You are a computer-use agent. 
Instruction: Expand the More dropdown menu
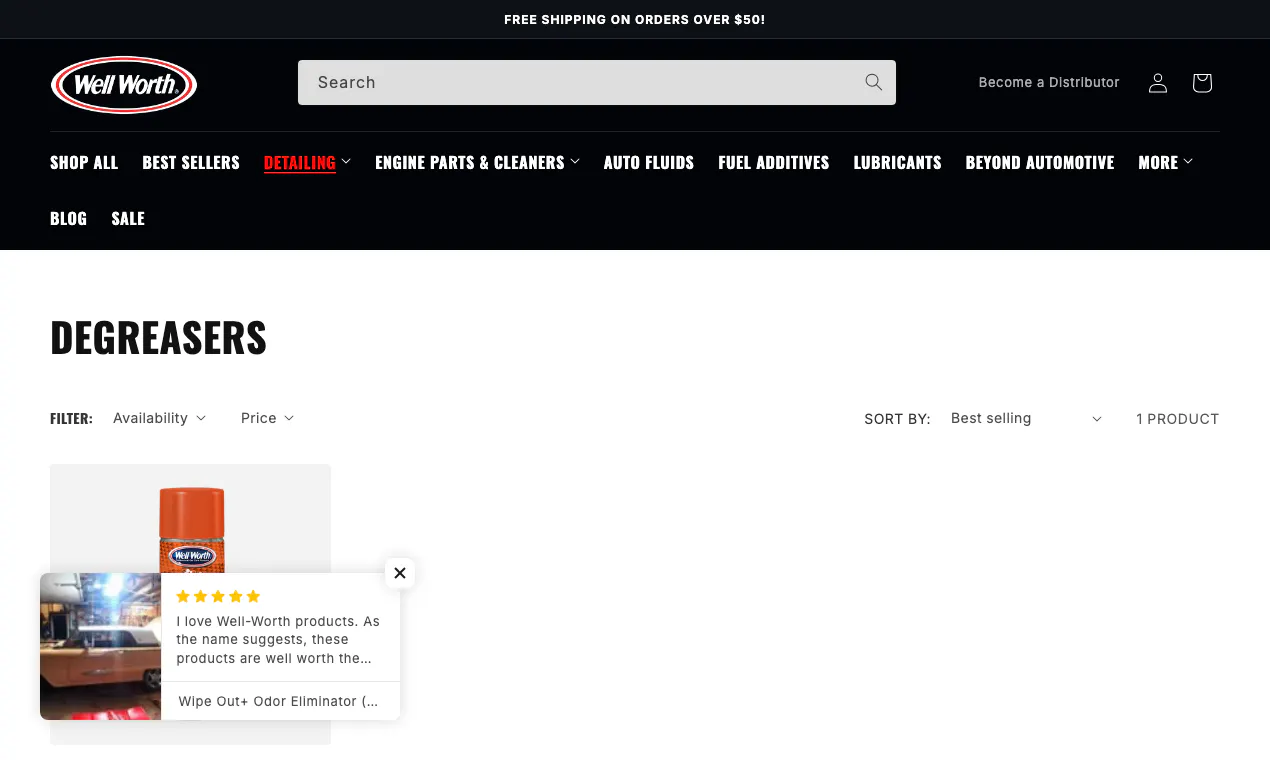(x=1165, y=162)
